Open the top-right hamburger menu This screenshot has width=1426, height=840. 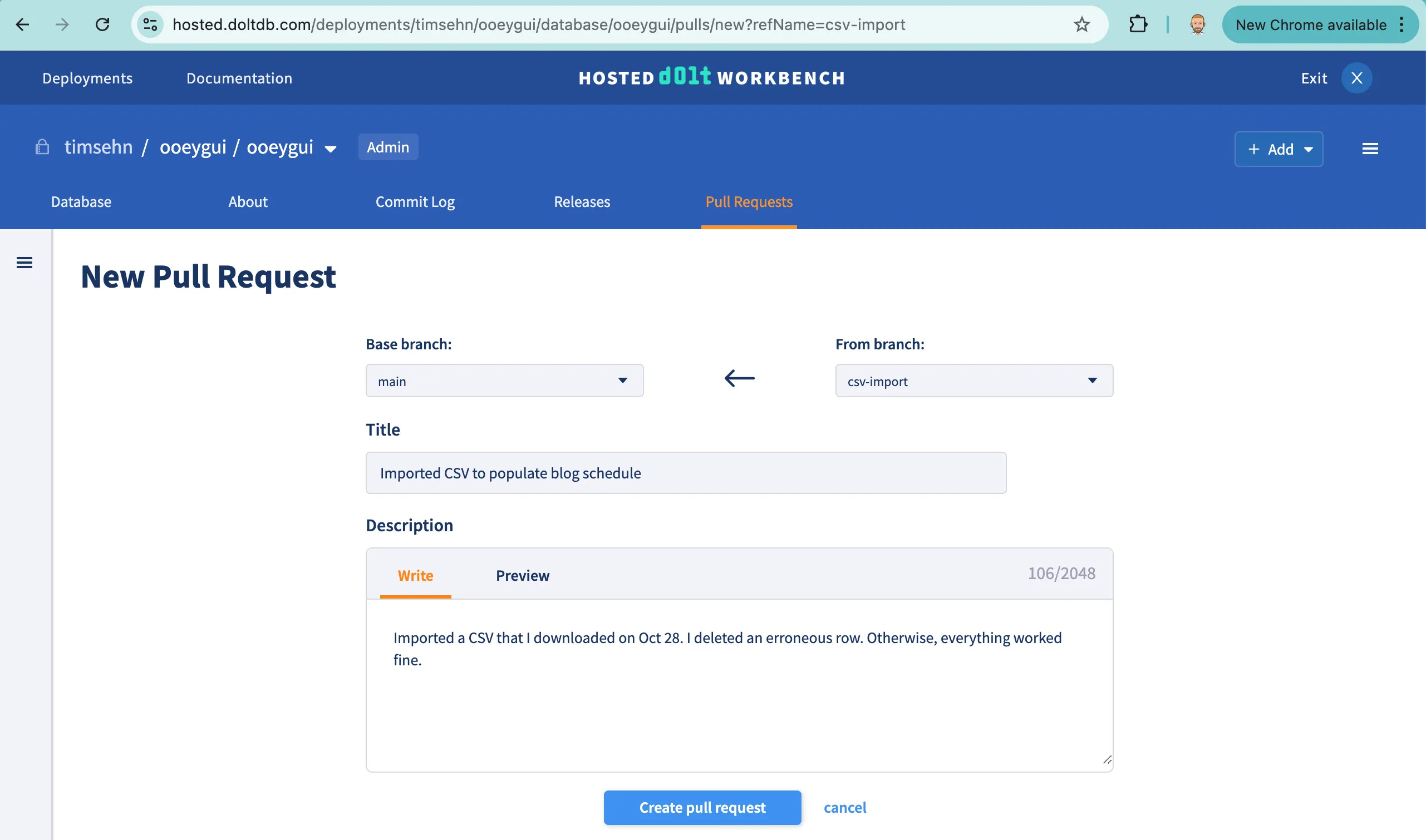pyautogui.click(x=1370, y=149)
